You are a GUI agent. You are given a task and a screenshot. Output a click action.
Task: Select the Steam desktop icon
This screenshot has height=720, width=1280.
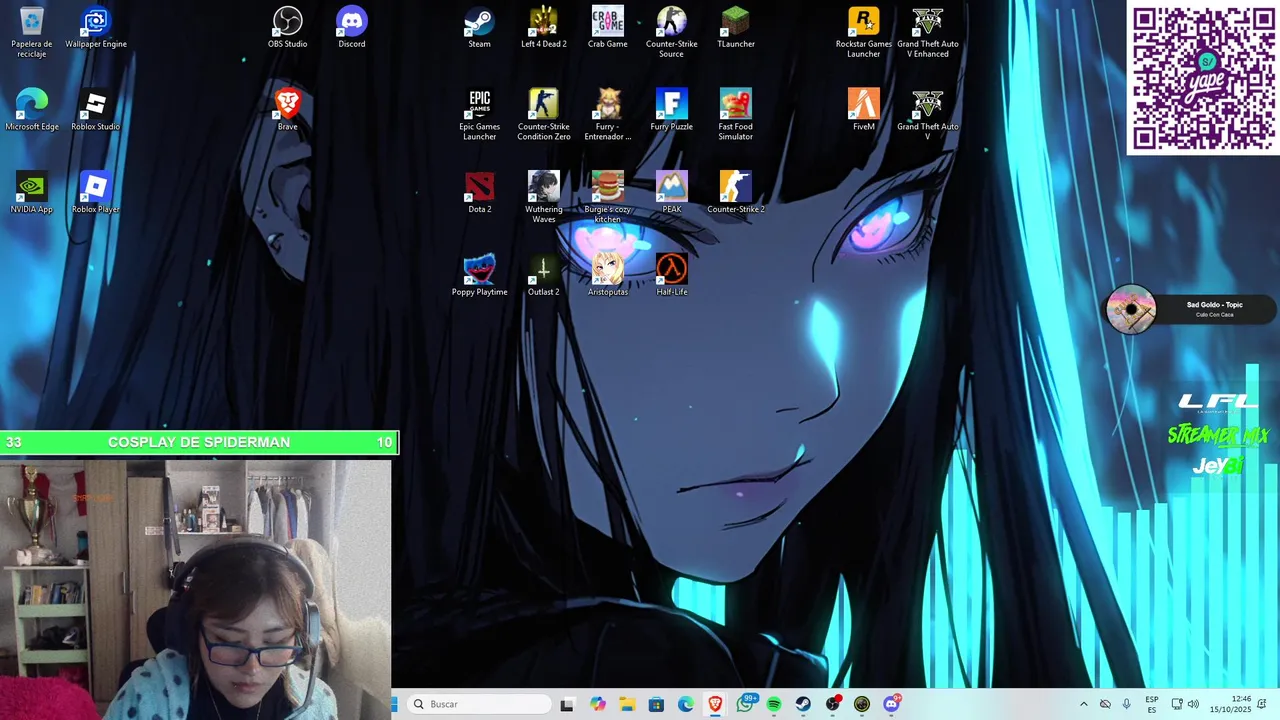pyautogui.click(x=480, y=28)
